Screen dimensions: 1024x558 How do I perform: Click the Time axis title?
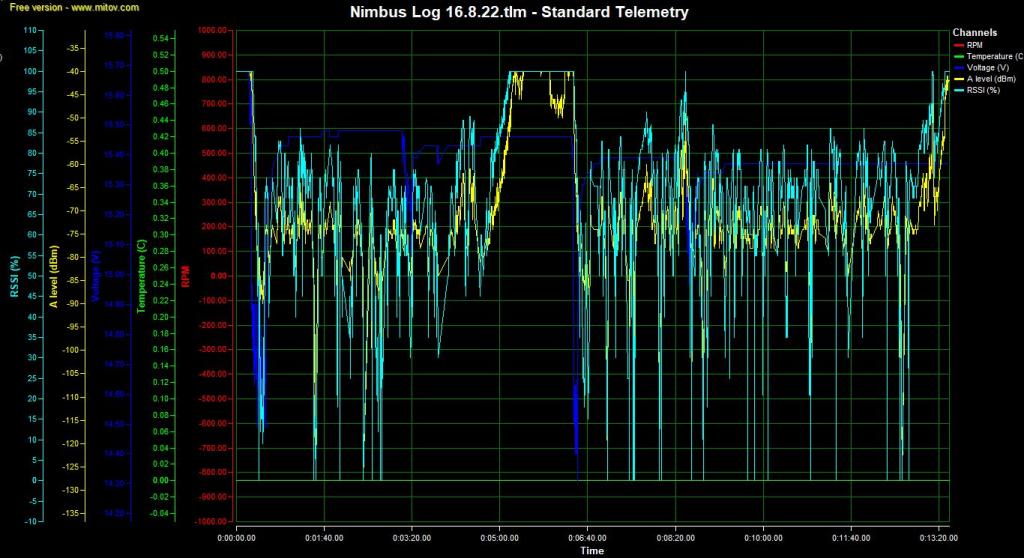pos(592,550)
